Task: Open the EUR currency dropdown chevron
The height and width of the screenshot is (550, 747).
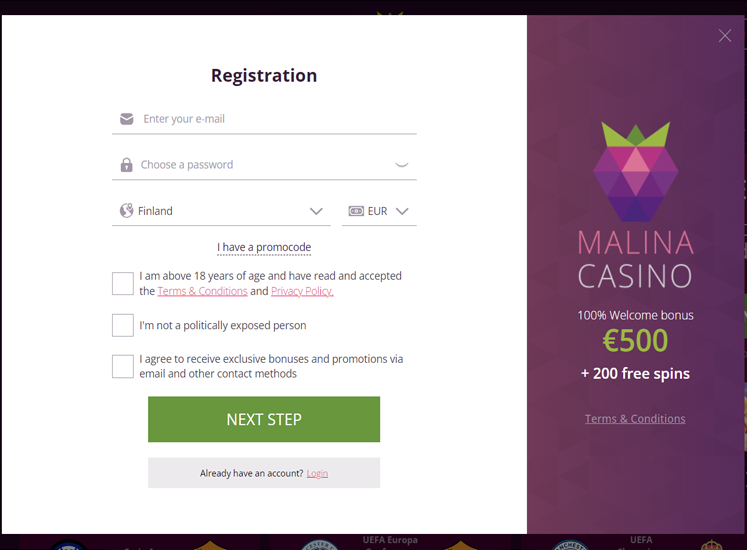Action: (x=402, y=211)
